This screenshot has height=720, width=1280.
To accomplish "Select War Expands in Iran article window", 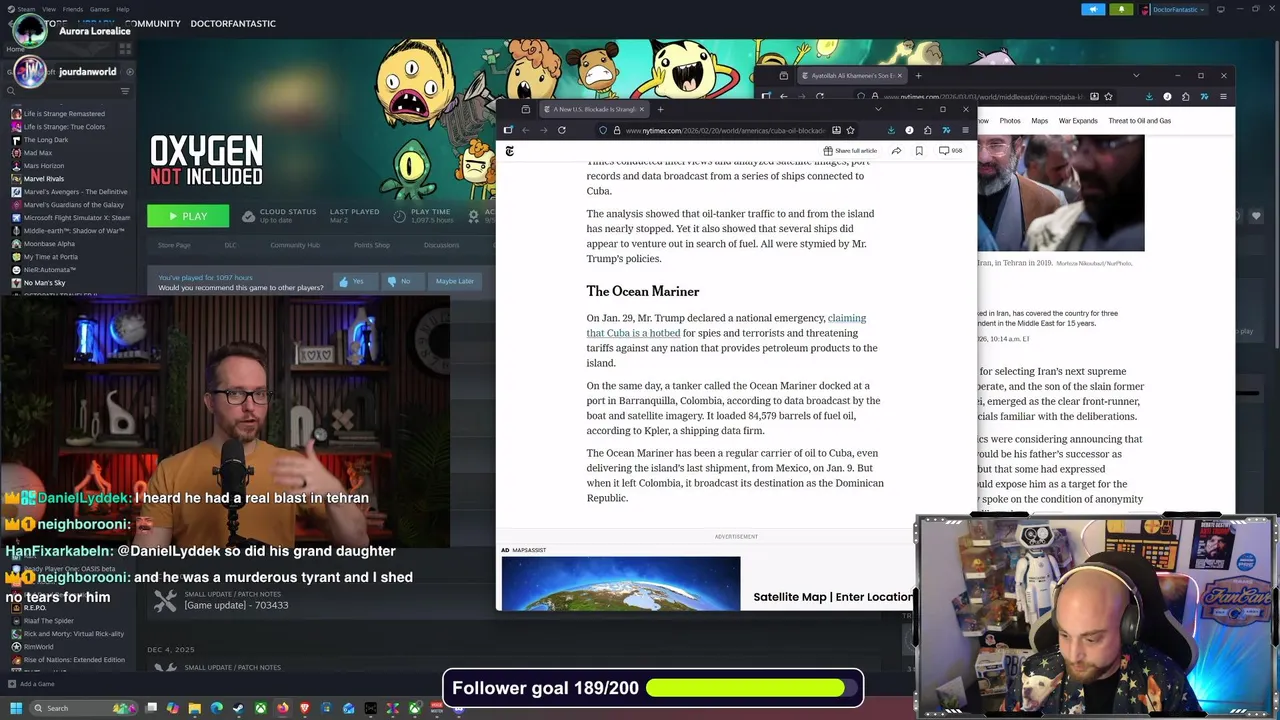I will (x=1078, y=121).
